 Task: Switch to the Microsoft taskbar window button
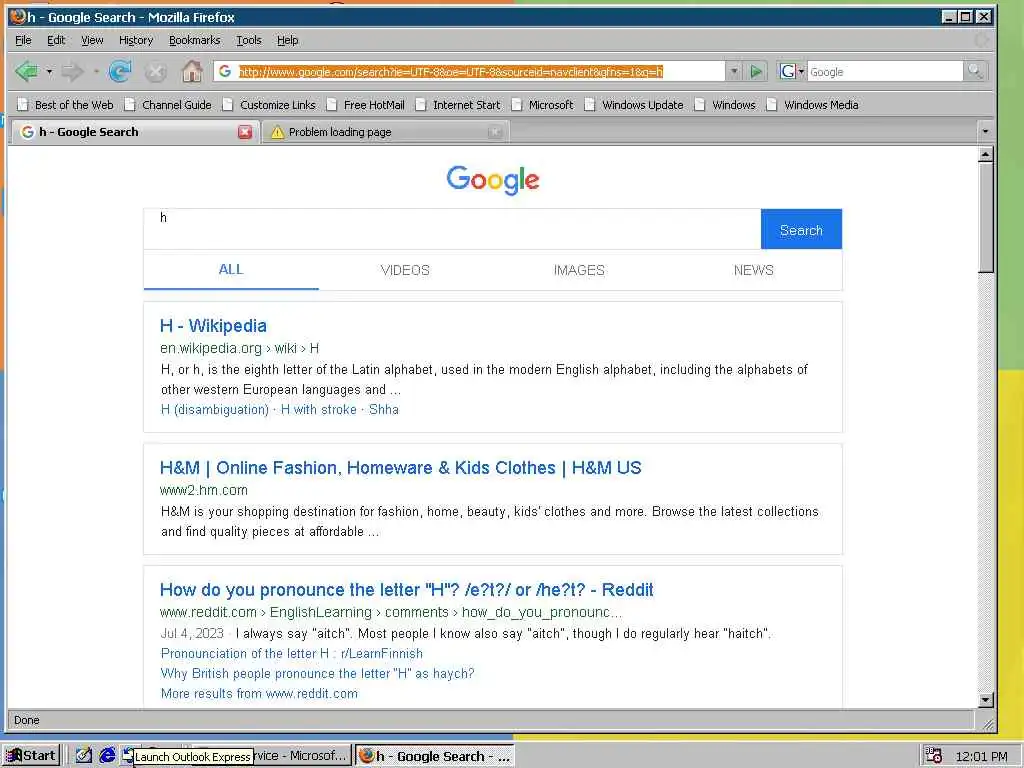point(302,756)
